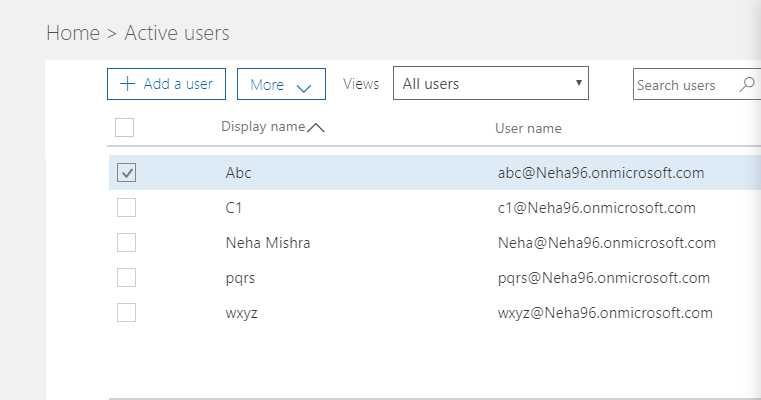Sort by Display name column header
This screenshot has width=761, height=400.
coord(263,127)
